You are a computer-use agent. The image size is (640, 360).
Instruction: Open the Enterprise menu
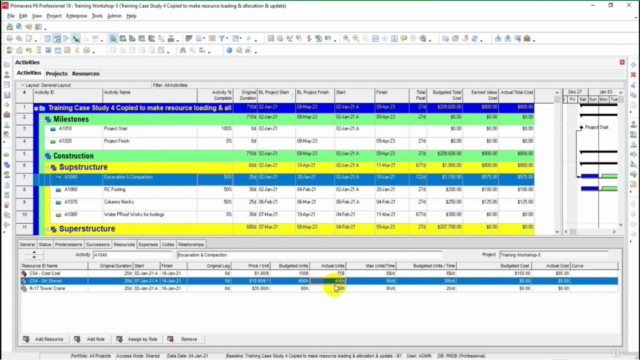77,16
